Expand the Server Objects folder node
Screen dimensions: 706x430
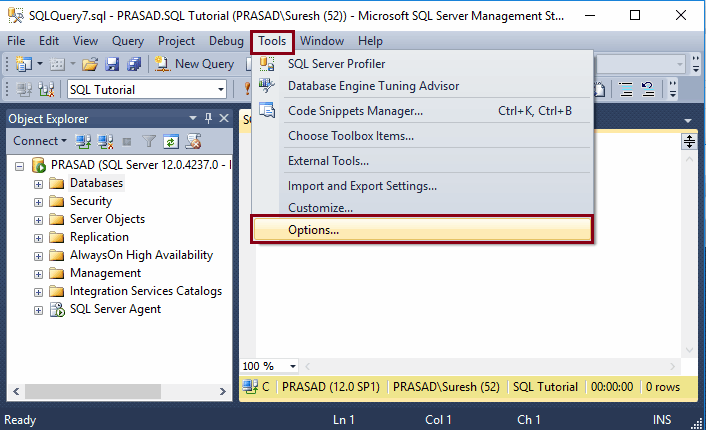[38, 220]
